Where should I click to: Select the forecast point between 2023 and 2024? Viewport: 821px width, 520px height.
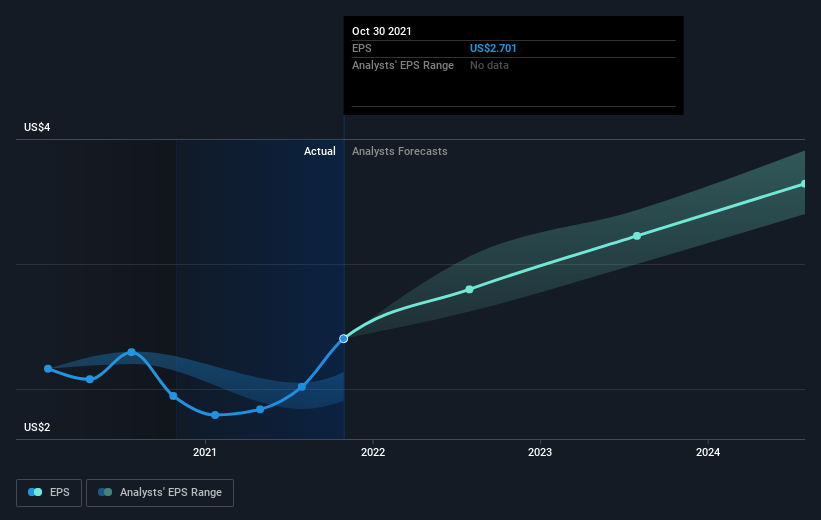(637, 236)
